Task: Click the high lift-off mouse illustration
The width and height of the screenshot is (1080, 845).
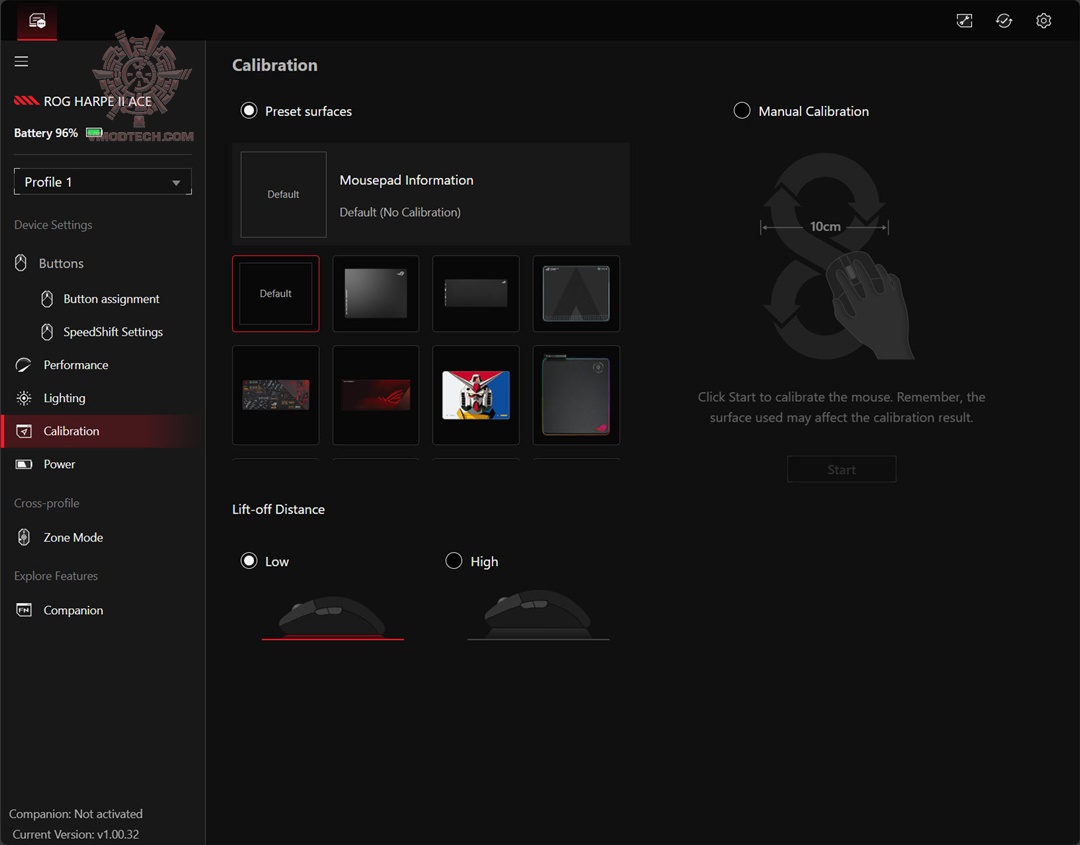Action: point(538,615)
